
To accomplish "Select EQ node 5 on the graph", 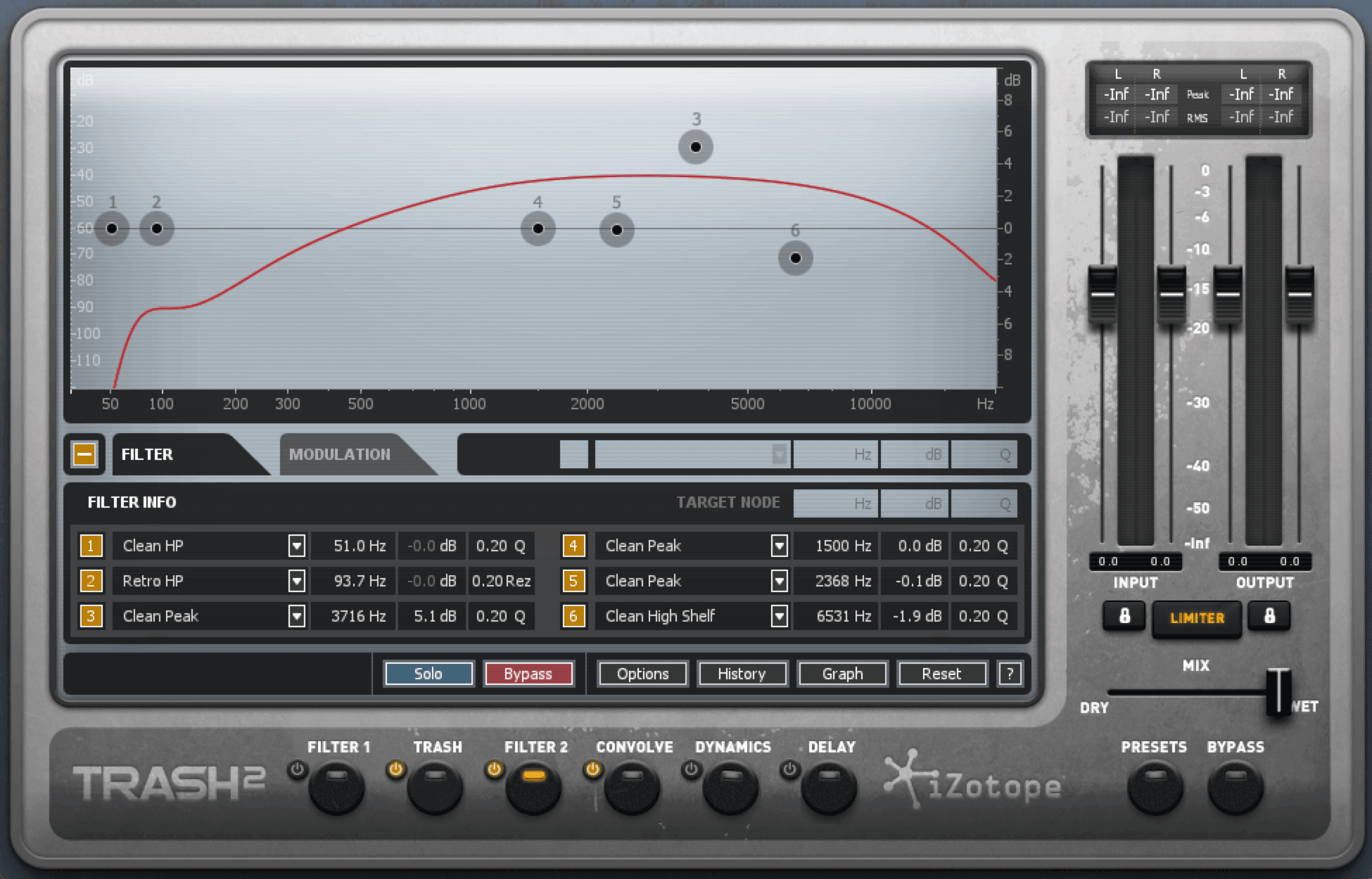I will (617, 230).
